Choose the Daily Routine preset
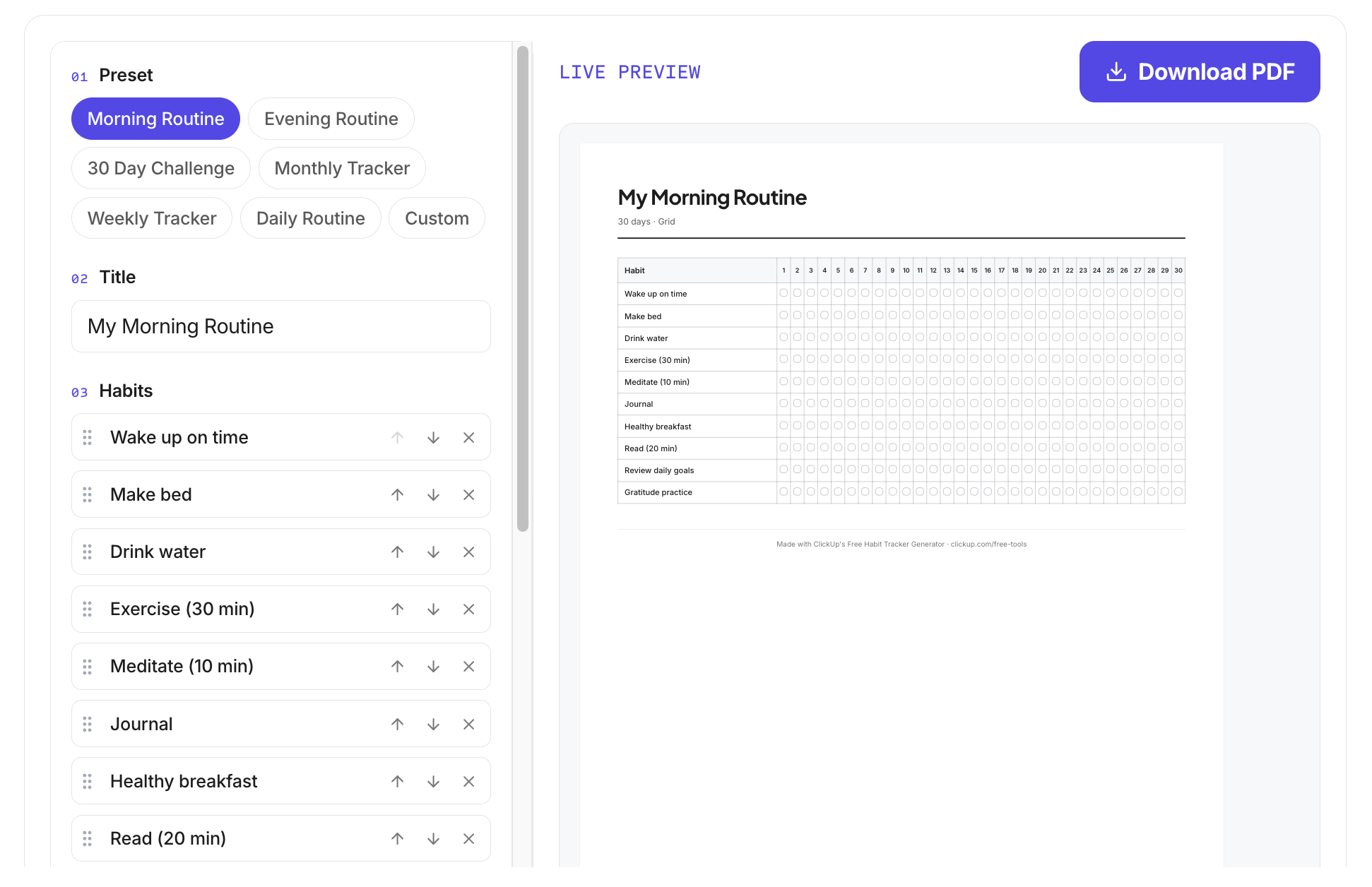 [x=311, y=218]
